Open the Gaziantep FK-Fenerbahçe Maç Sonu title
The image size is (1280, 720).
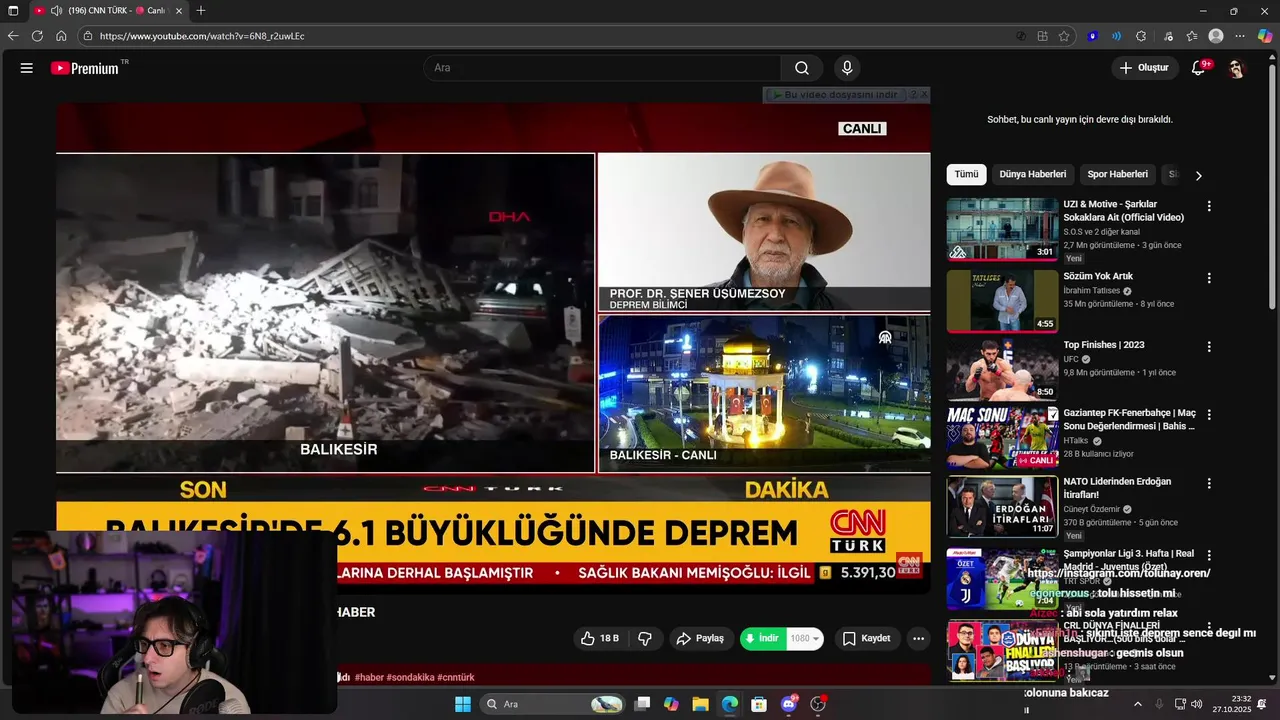pos(1129,419)
